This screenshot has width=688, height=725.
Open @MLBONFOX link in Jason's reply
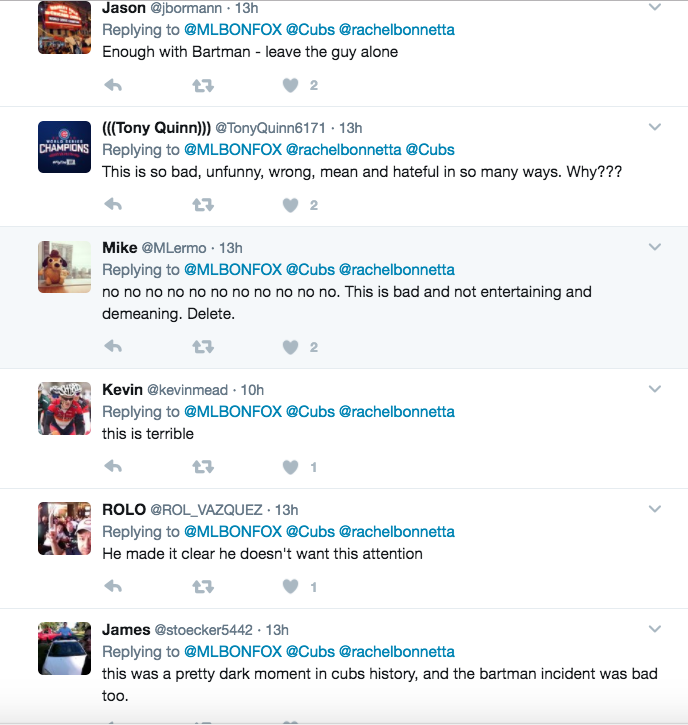click(232, 30)
